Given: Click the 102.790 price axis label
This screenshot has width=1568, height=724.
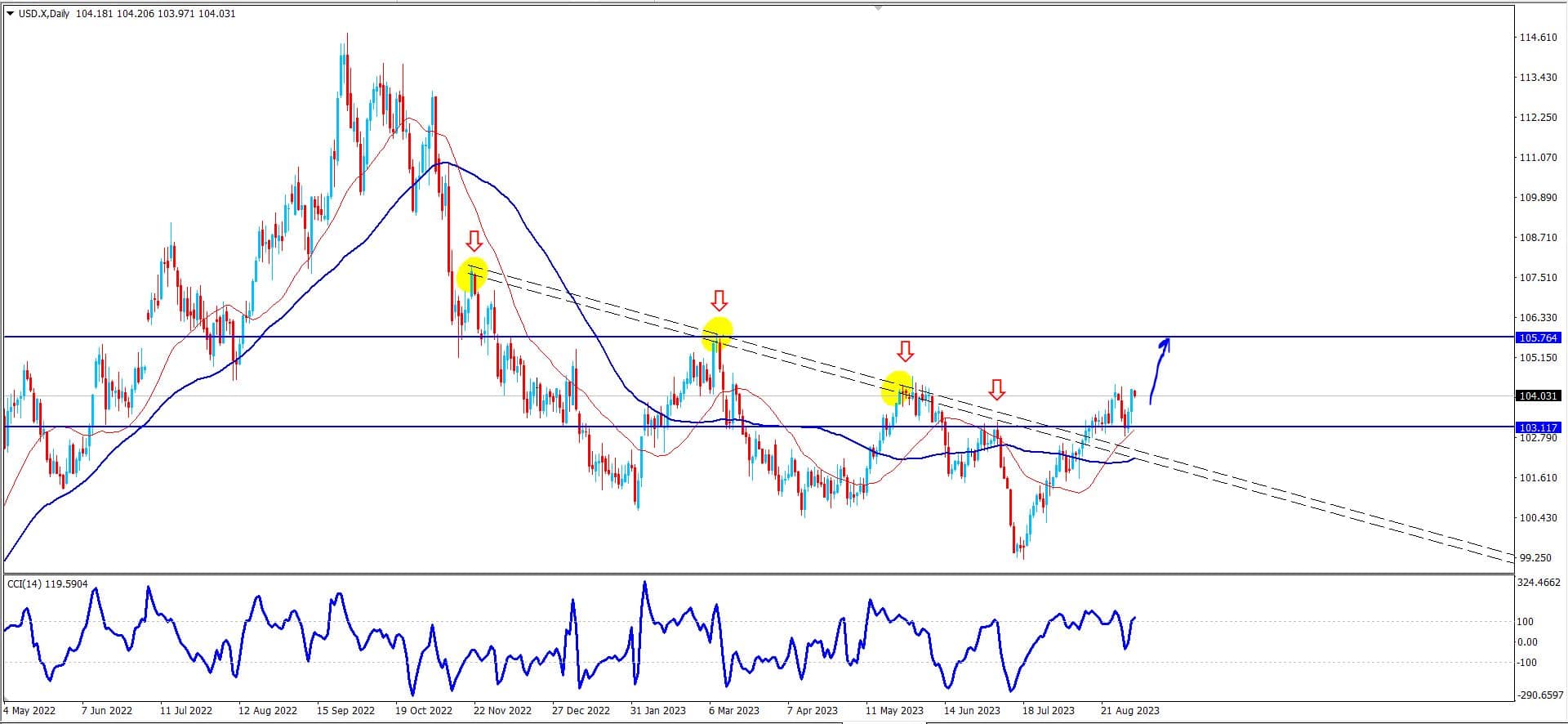Looking at the screenshot, I should coord(1538,438).
